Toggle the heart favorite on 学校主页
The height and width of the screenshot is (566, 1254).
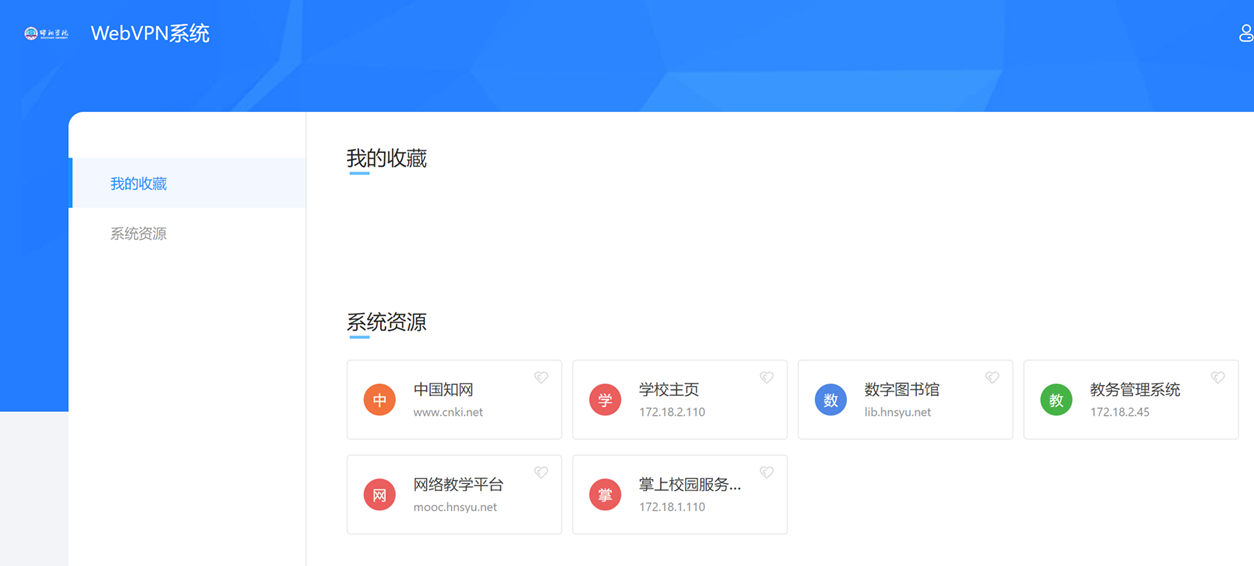click(x=767, y=378)
